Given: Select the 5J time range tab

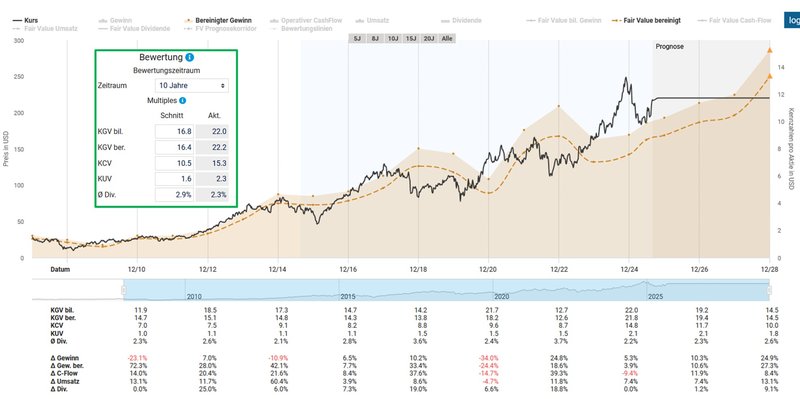Looking at the screenshot, I should (x=358, y=39).
